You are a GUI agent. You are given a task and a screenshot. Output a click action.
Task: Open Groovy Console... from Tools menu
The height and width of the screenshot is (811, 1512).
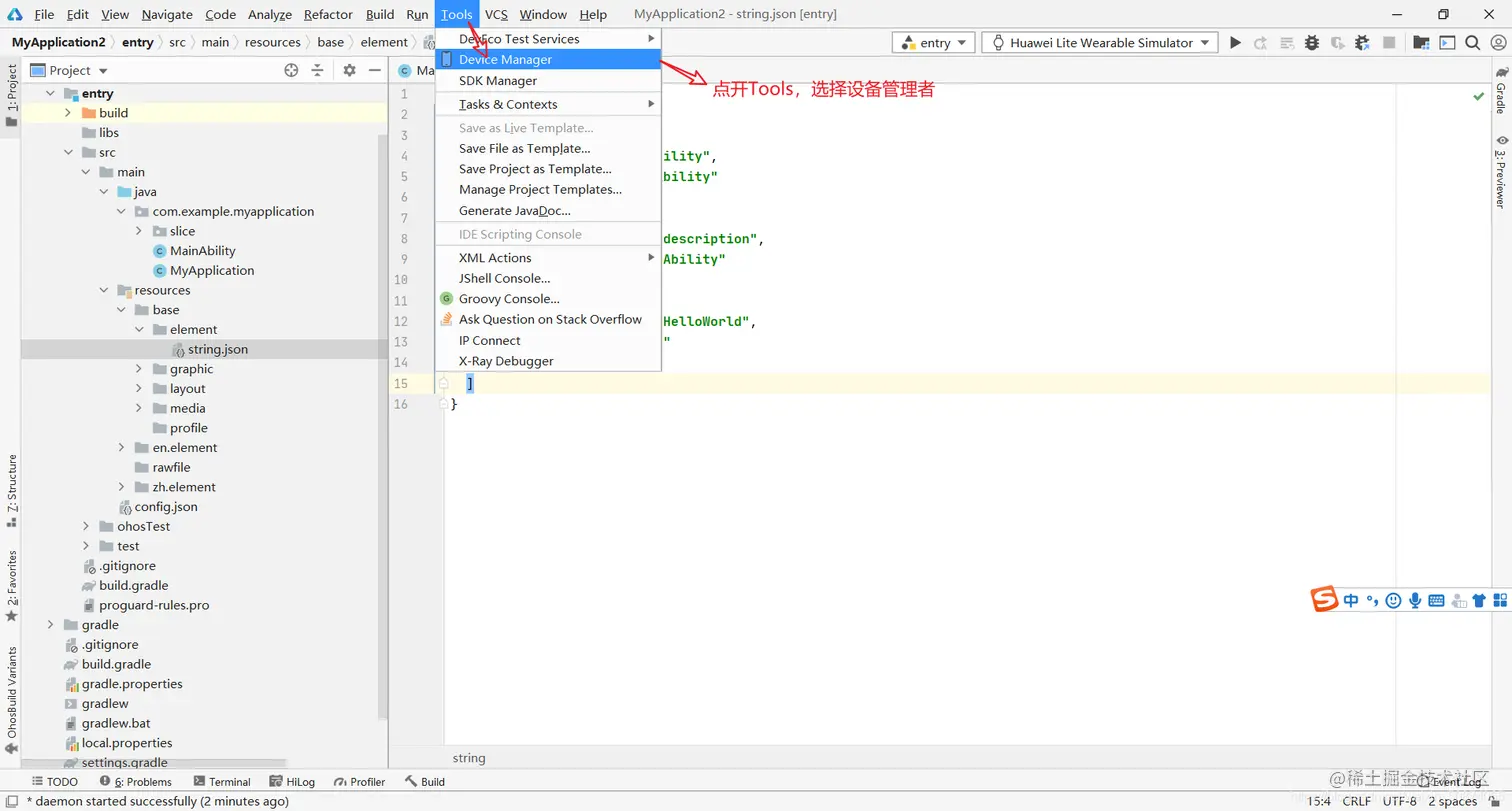click(548, 299)
